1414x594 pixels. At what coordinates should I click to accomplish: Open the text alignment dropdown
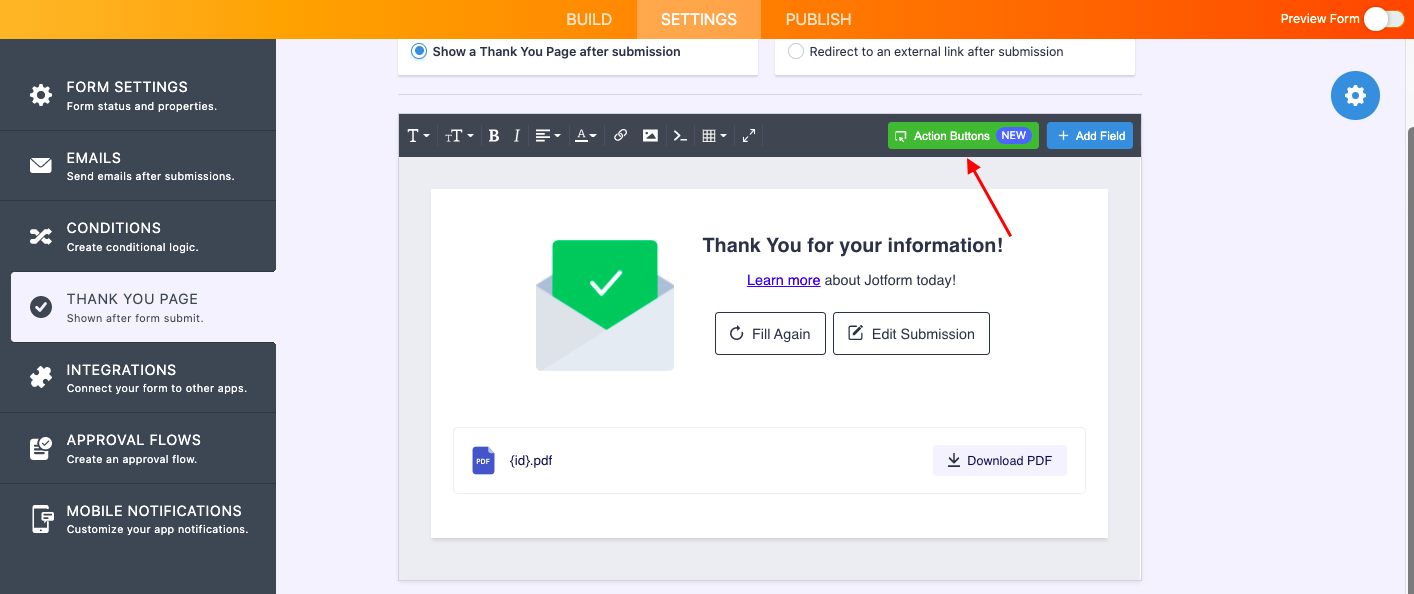[547, 136]
